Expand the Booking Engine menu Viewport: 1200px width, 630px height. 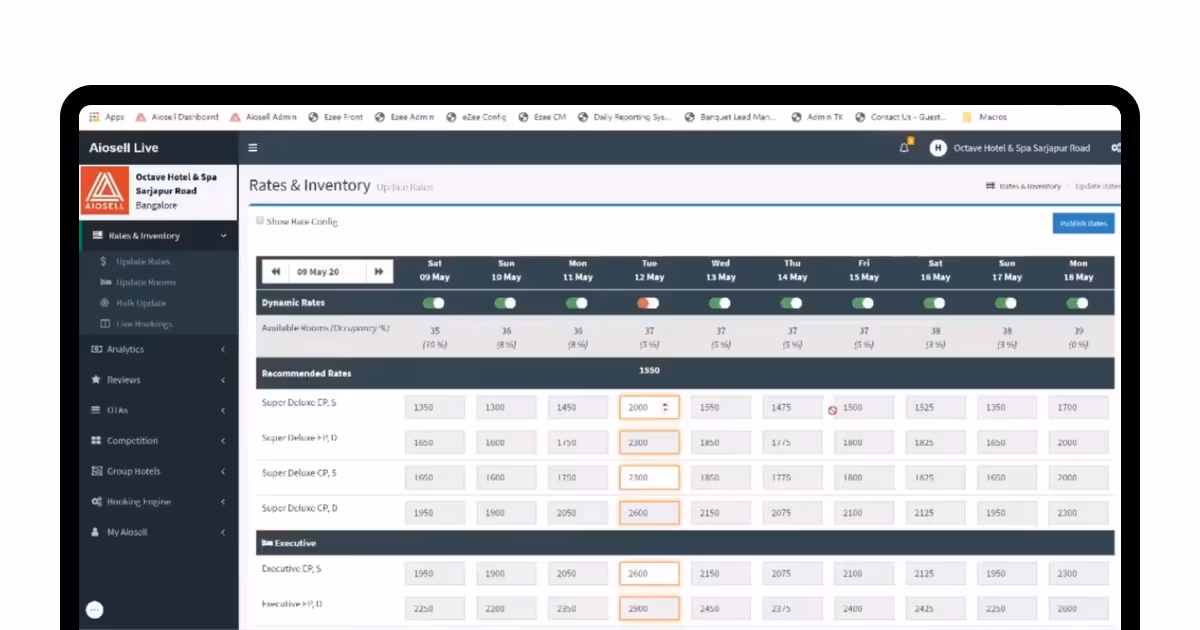pyautogui.click(x=159, y=502)
